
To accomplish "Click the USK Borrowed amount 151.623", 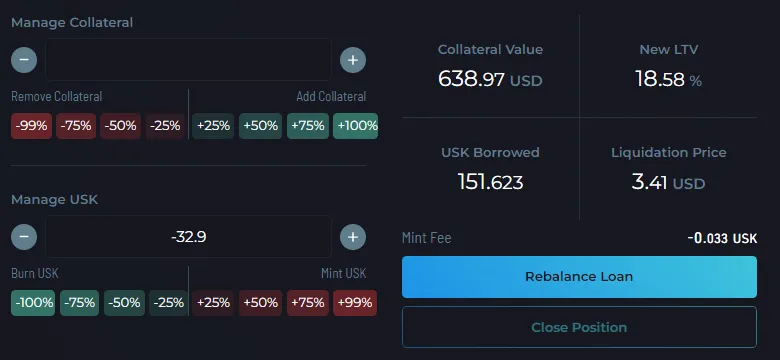I will tap(490, 182).
